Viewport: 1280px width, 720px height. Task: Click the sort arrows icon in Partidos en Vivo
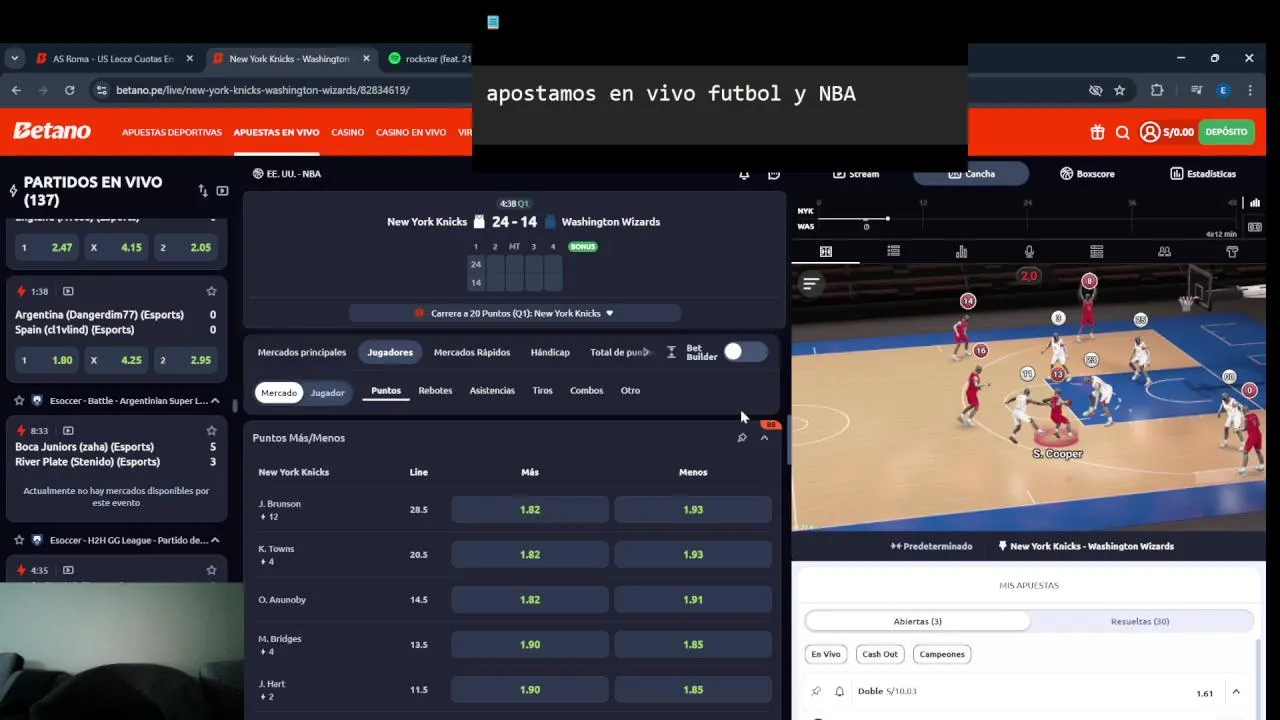tap(203, 190)
